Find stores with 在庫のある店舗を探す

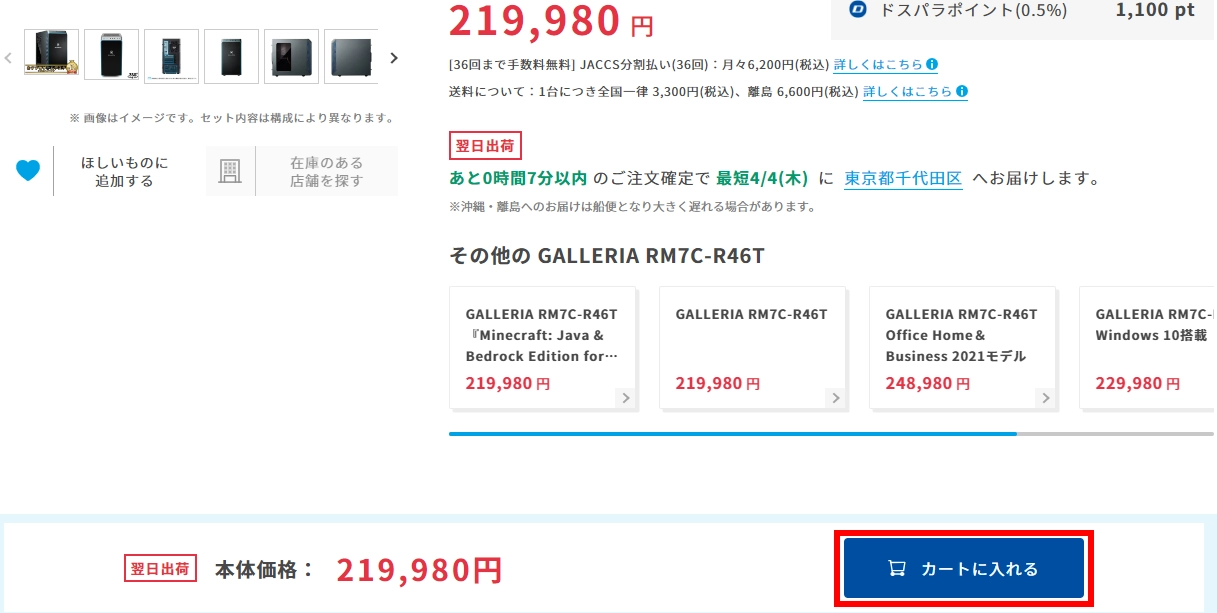coord(327,171)
